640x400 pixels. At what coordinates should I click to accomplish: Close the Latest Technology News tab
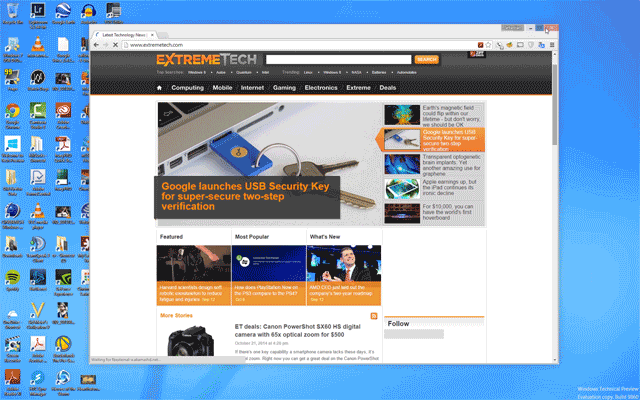152,35
